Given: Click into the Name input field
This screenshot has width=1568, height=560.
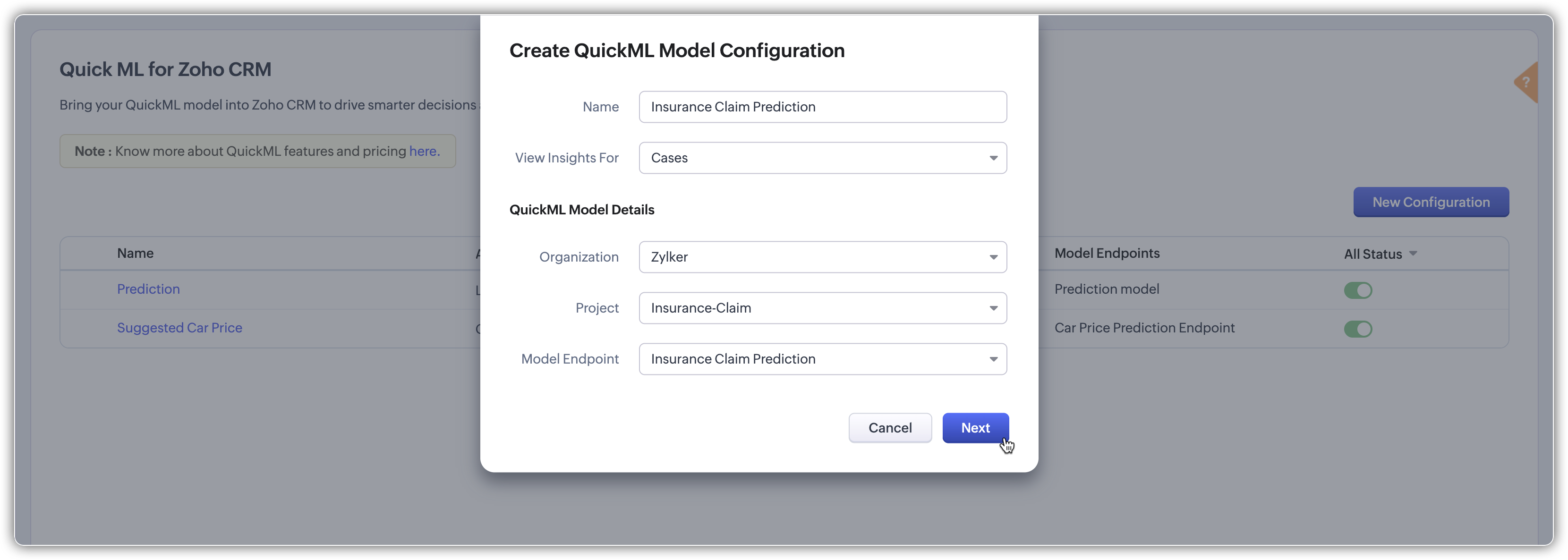Looking at the screenshot, I should coord(822,107).
